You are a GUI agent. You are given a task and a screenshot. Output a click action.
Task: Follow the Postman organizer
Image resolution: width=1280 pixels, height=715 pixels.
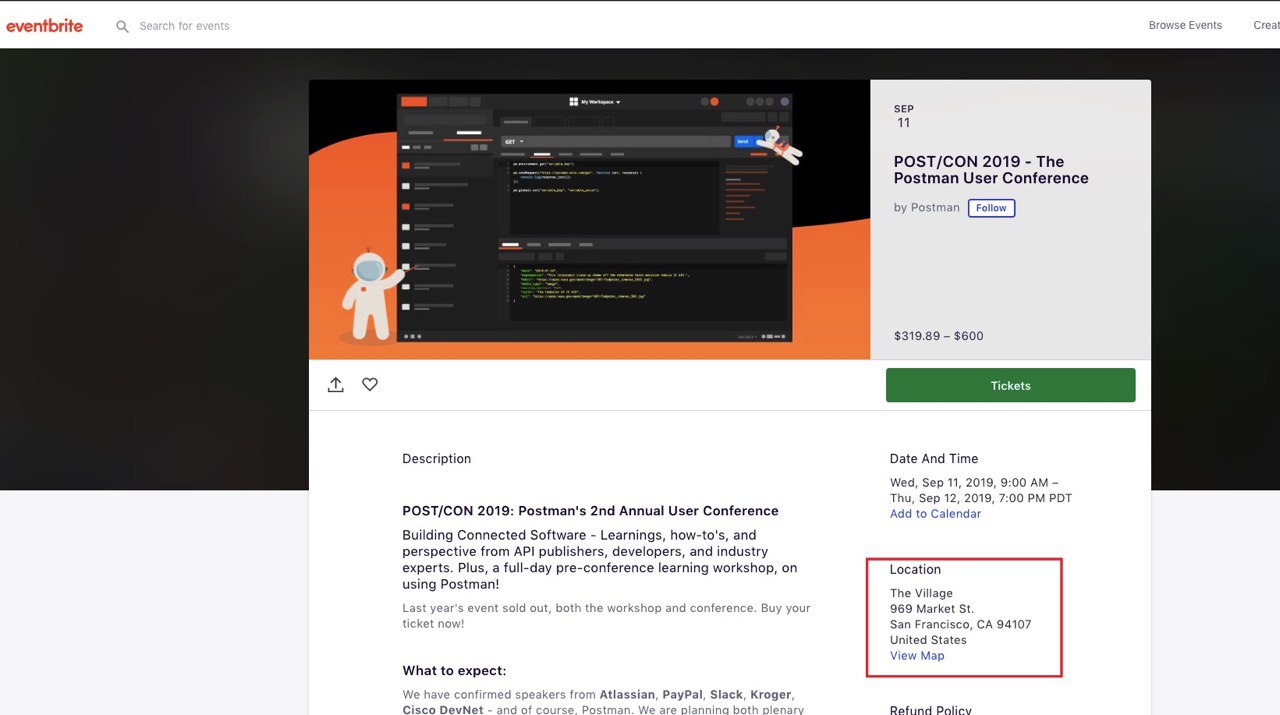991,208
